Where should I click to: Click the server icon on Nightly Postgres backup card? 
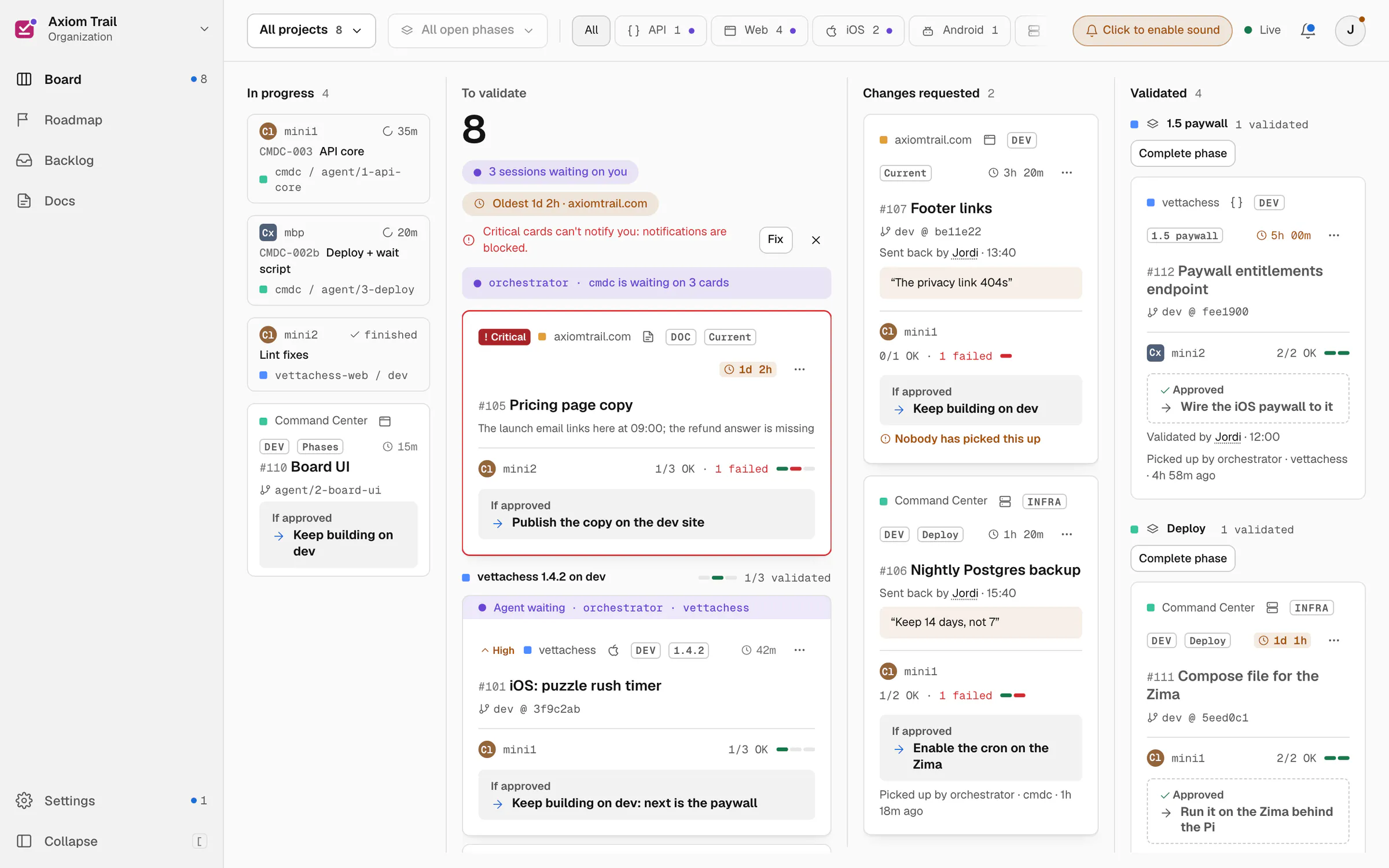(1005, 502)
